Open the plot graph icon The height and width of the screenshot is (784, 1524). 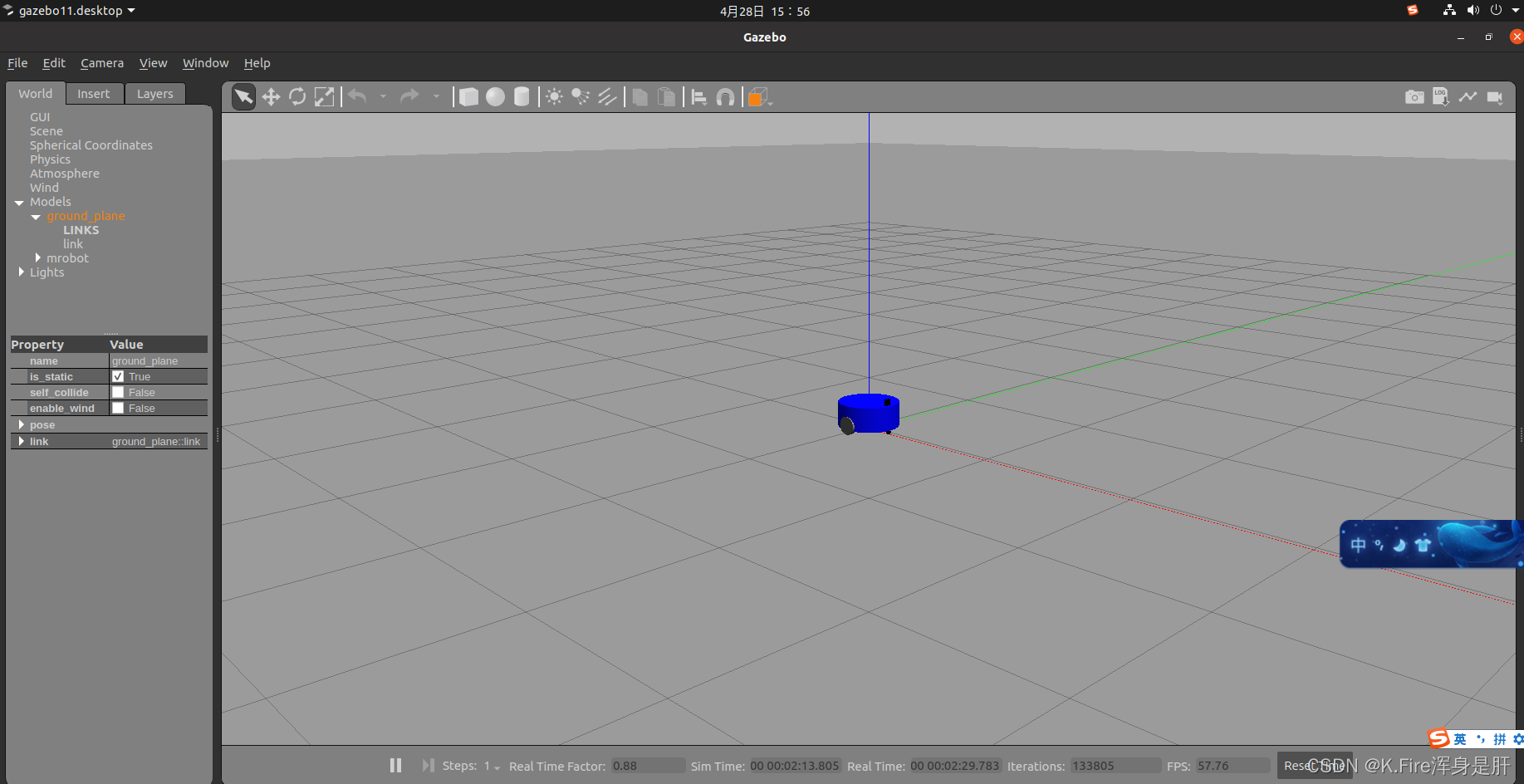[1468, 97]
